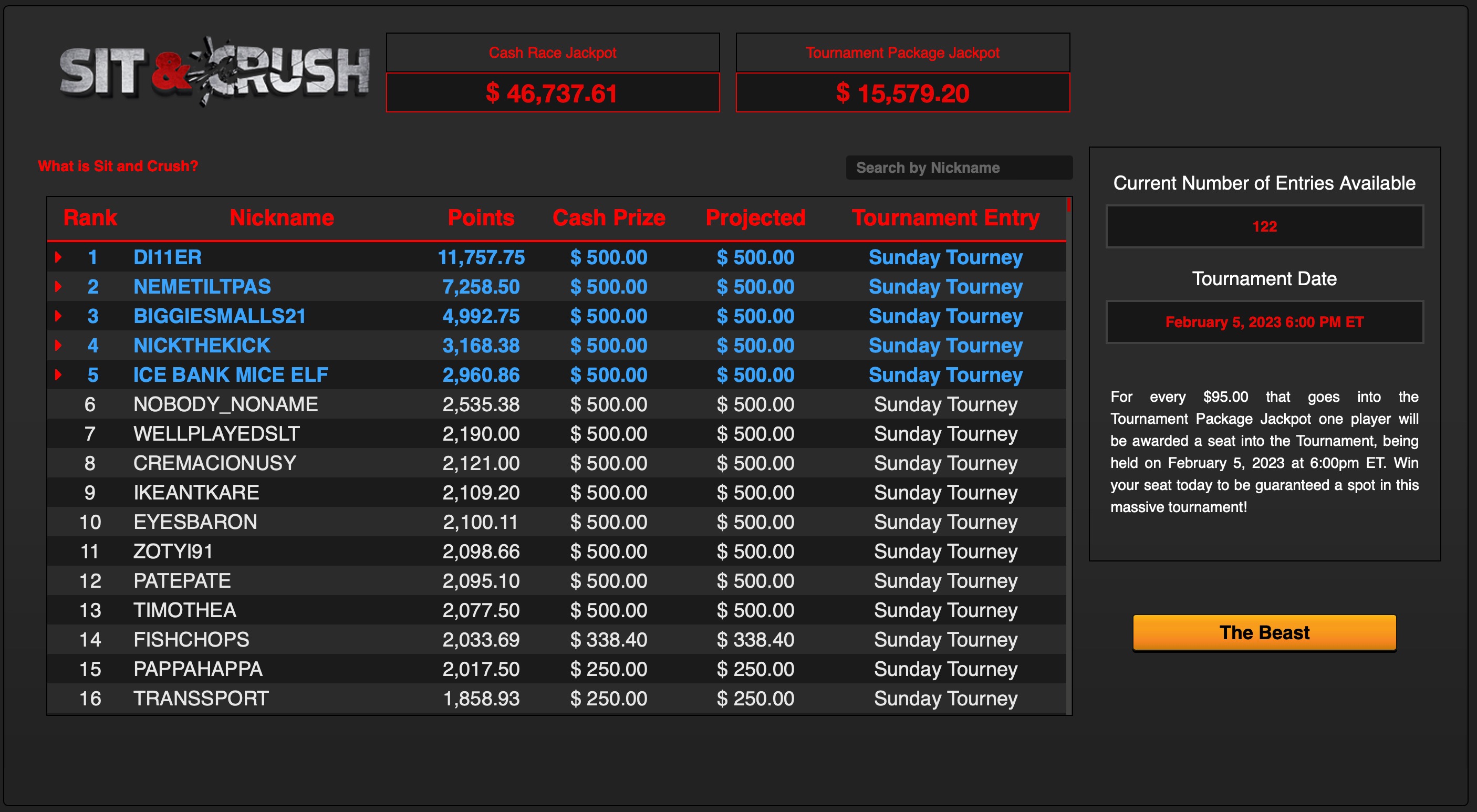Screen dimensions: 1477x812
Task: Expand the NICKTHEKICK row arrow
Action: click(58, 345)
